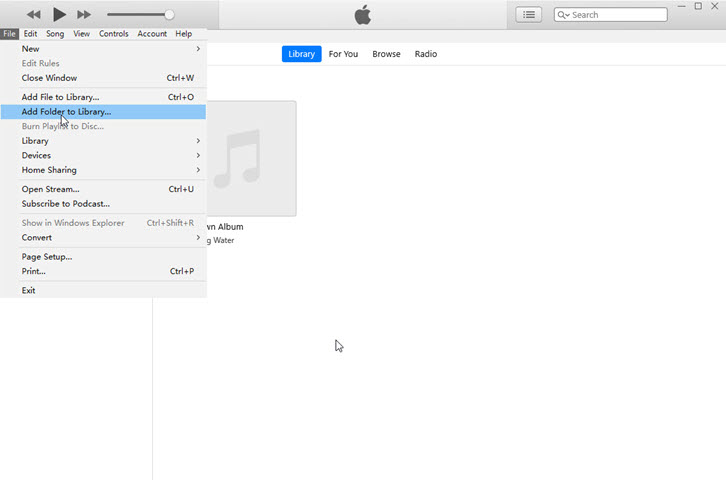Switch to the Library tab
The height and width of the screenshot is (480, 726).
(x=301, y=54)
